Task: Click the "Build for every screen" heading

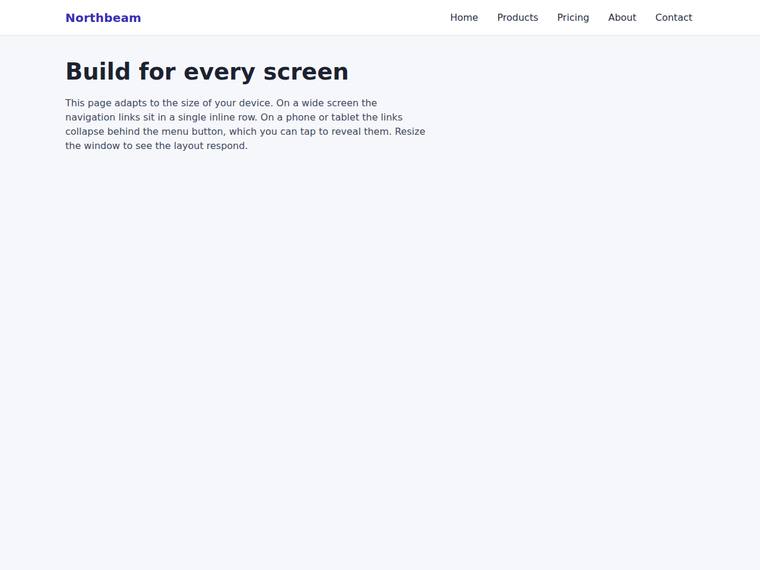Action: (207, 72)
